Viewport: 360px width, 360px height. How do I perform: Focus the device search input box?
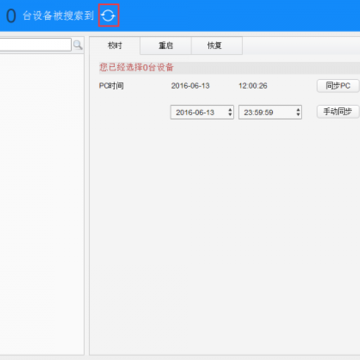click(x=36, y=45)
